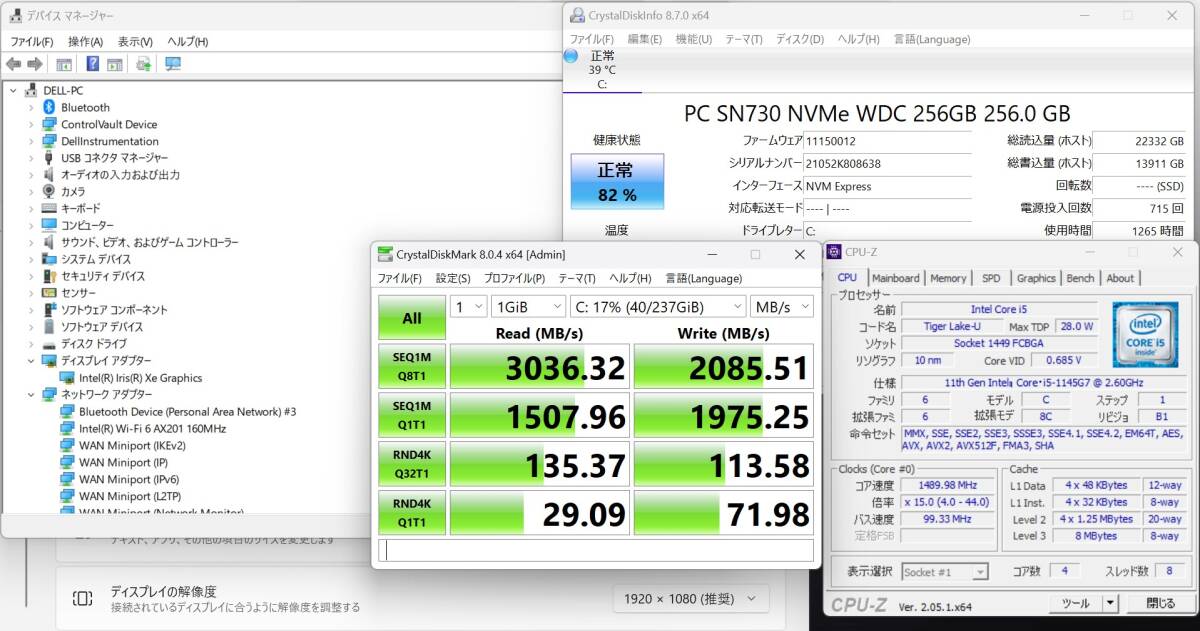
Task: Click the keyboard icon beside キーボード
Action: click(49, 208)
